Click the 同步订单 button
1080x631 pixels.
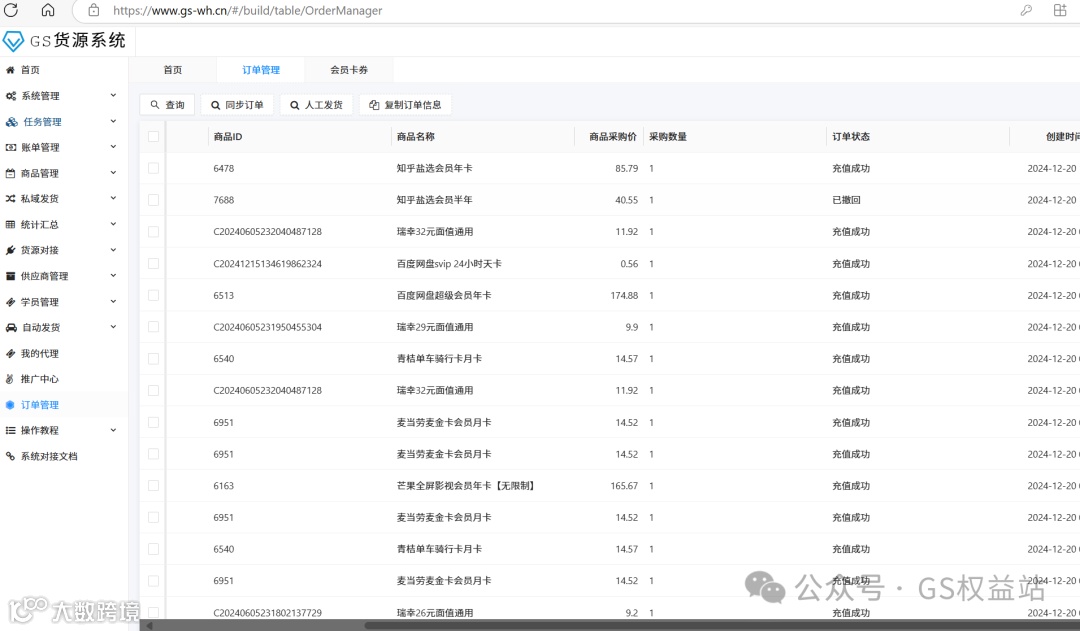(x=237, y=105)
